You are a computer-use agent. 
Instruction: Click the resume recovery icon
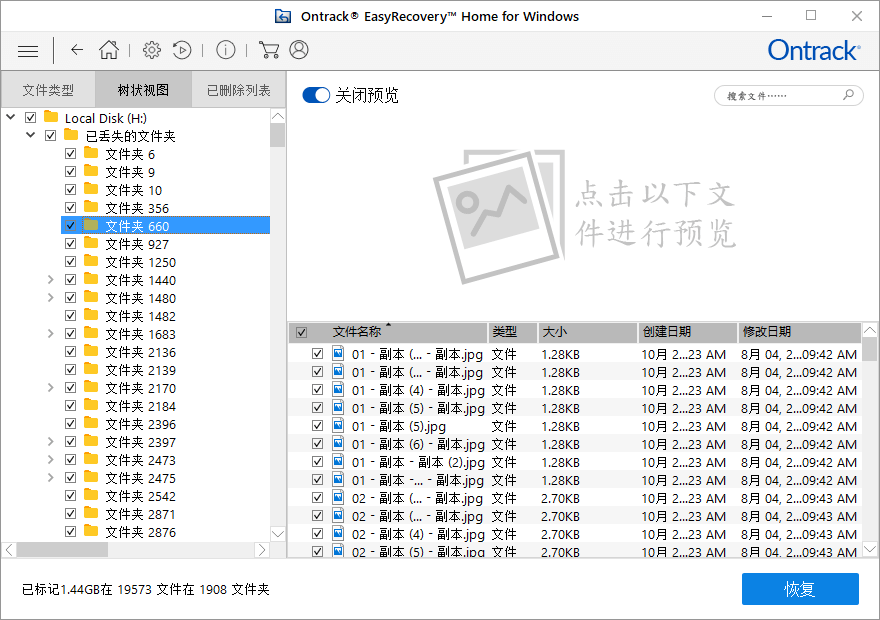(x=182, y=50)
